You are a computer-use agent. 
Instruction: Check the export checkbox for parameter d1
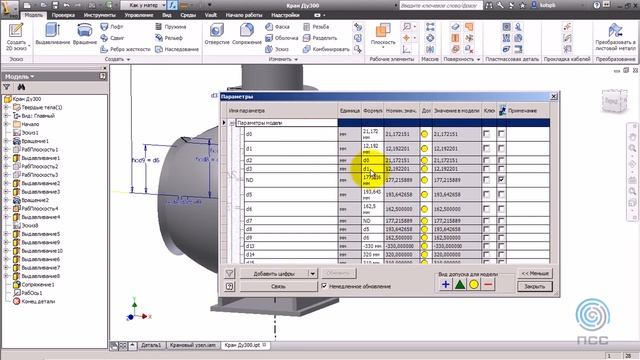click(501, 149)
